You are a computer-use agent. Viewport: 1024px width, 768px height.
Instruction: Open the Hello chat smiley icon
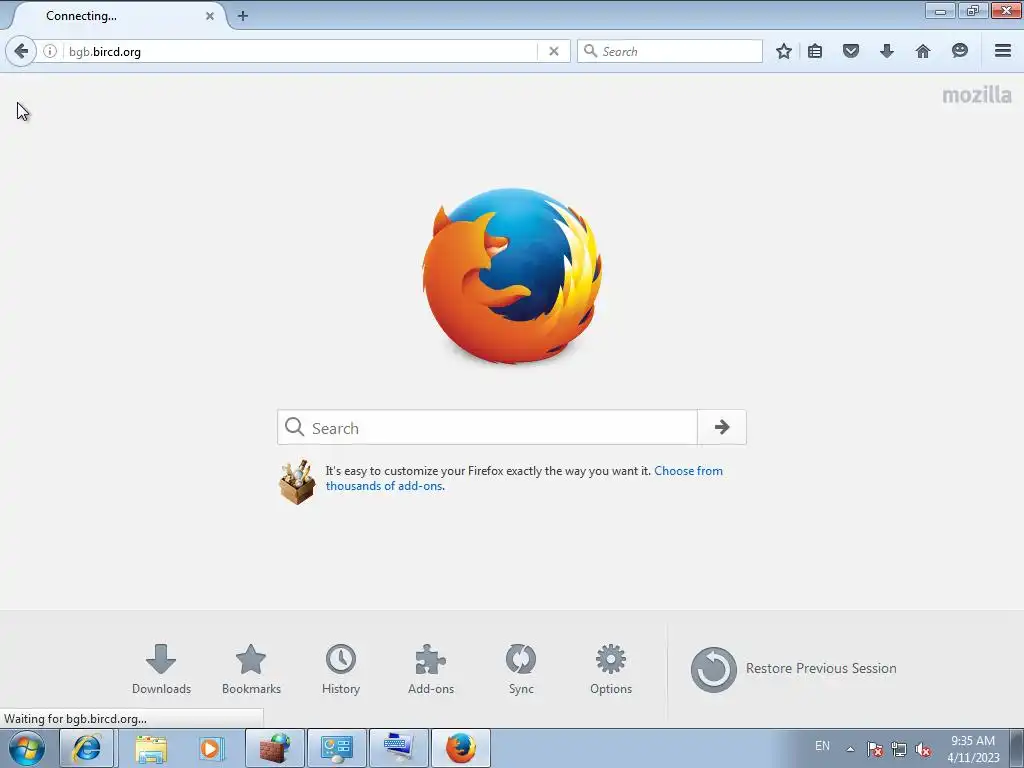pyautogui.click(x=959, y=51)
